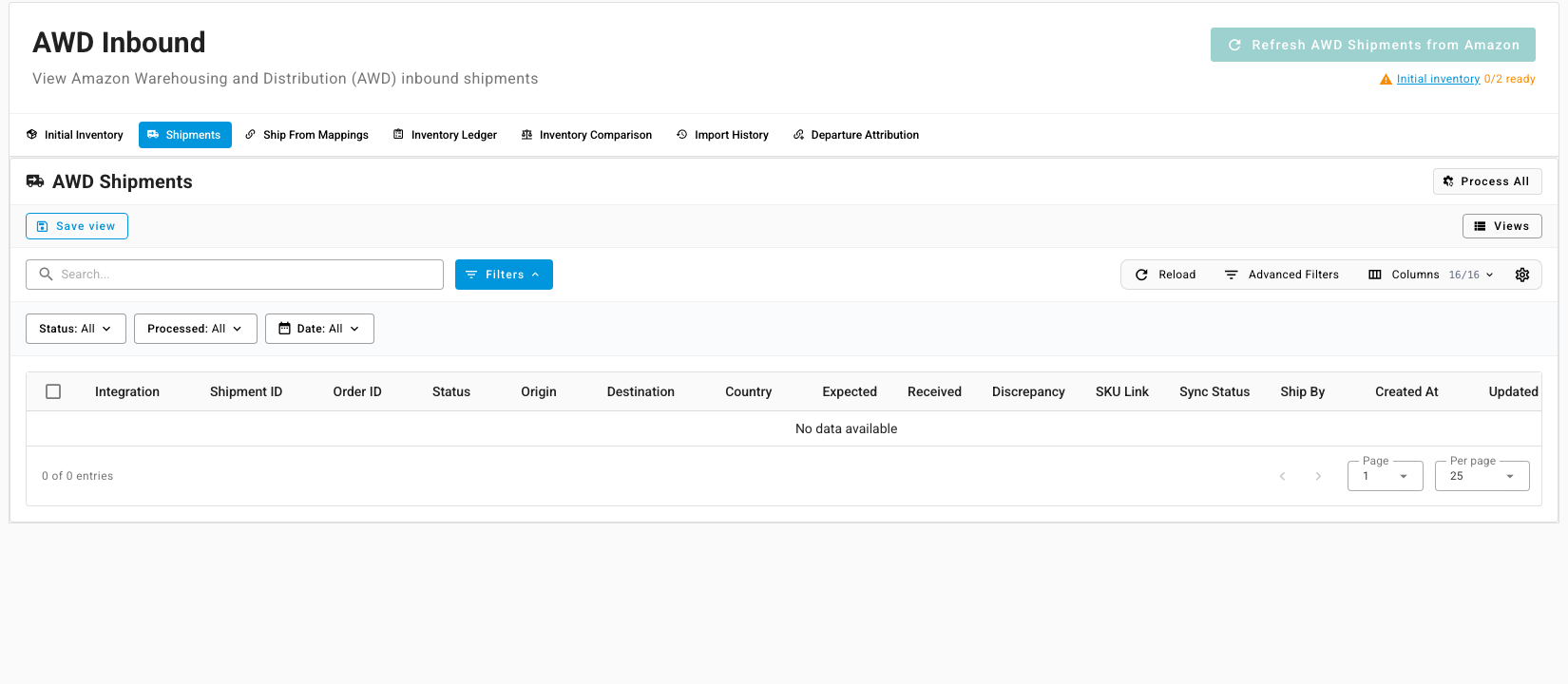Click the Ship By column header
Image resolution: width=1568 pixels, height=684 pixels.
(1302, 391)
